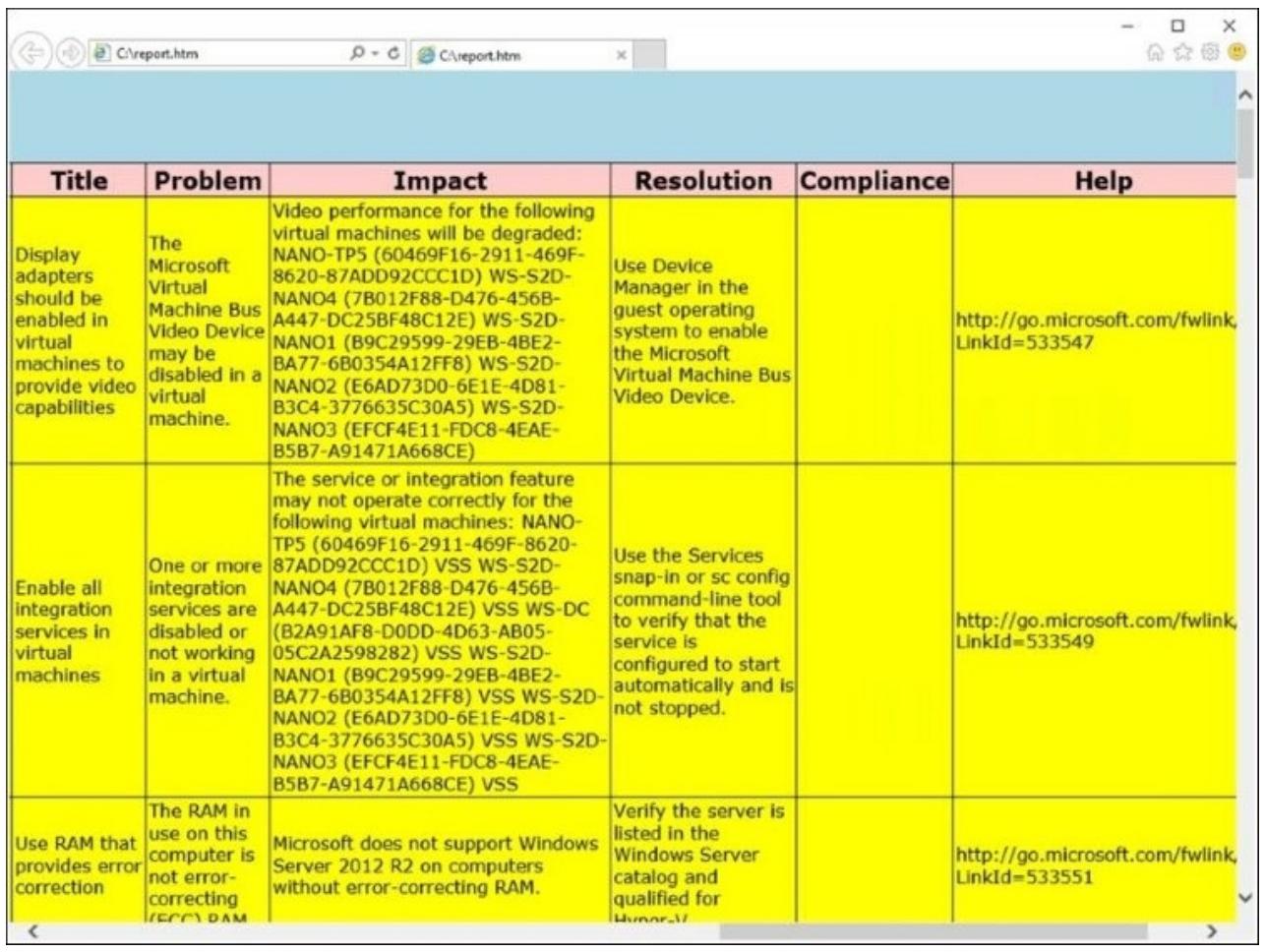Click the Title column header

pyautogui.click(x=78, y=181)
